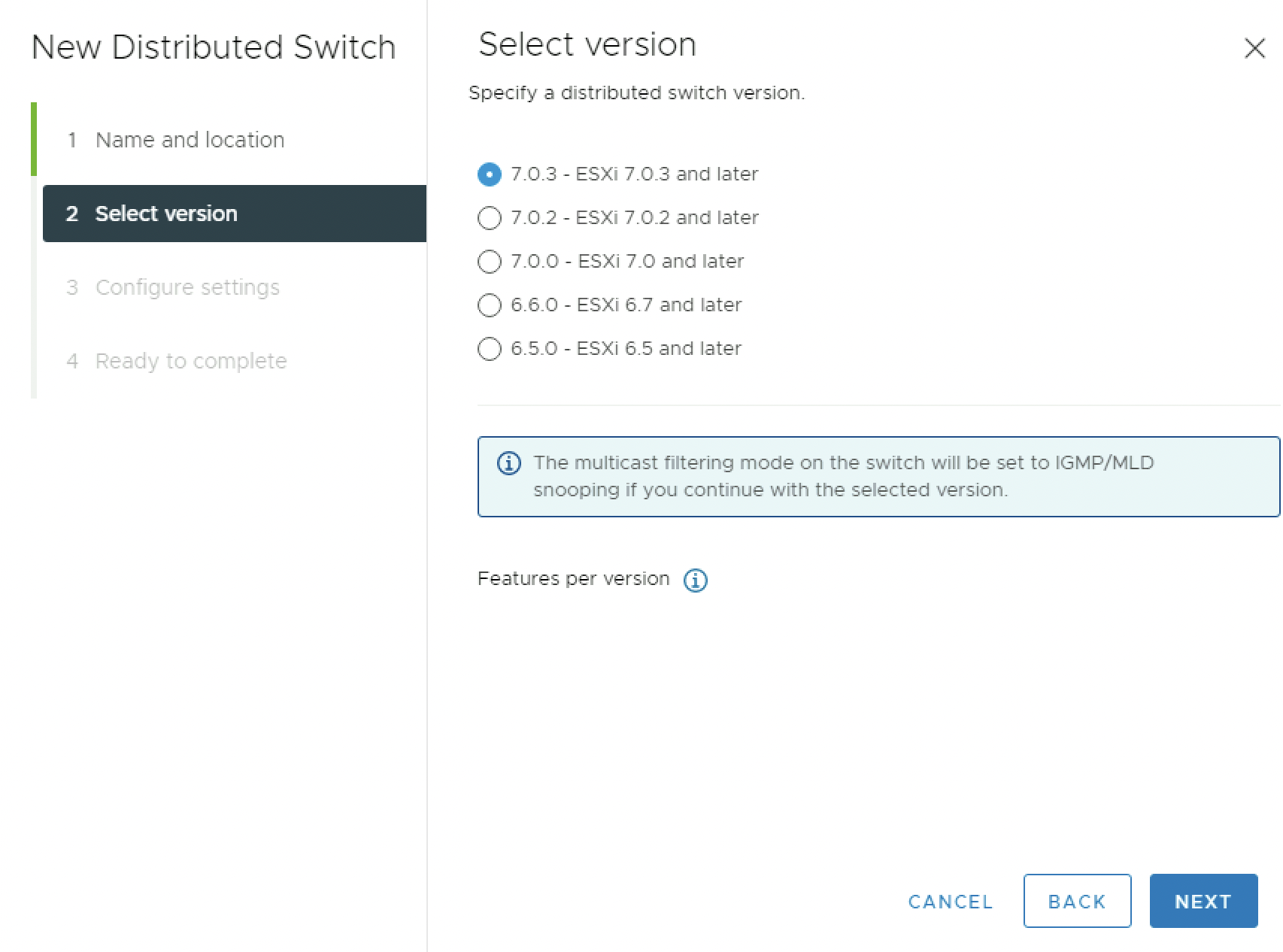Close the New Distributed Switch dialog

1254,48
